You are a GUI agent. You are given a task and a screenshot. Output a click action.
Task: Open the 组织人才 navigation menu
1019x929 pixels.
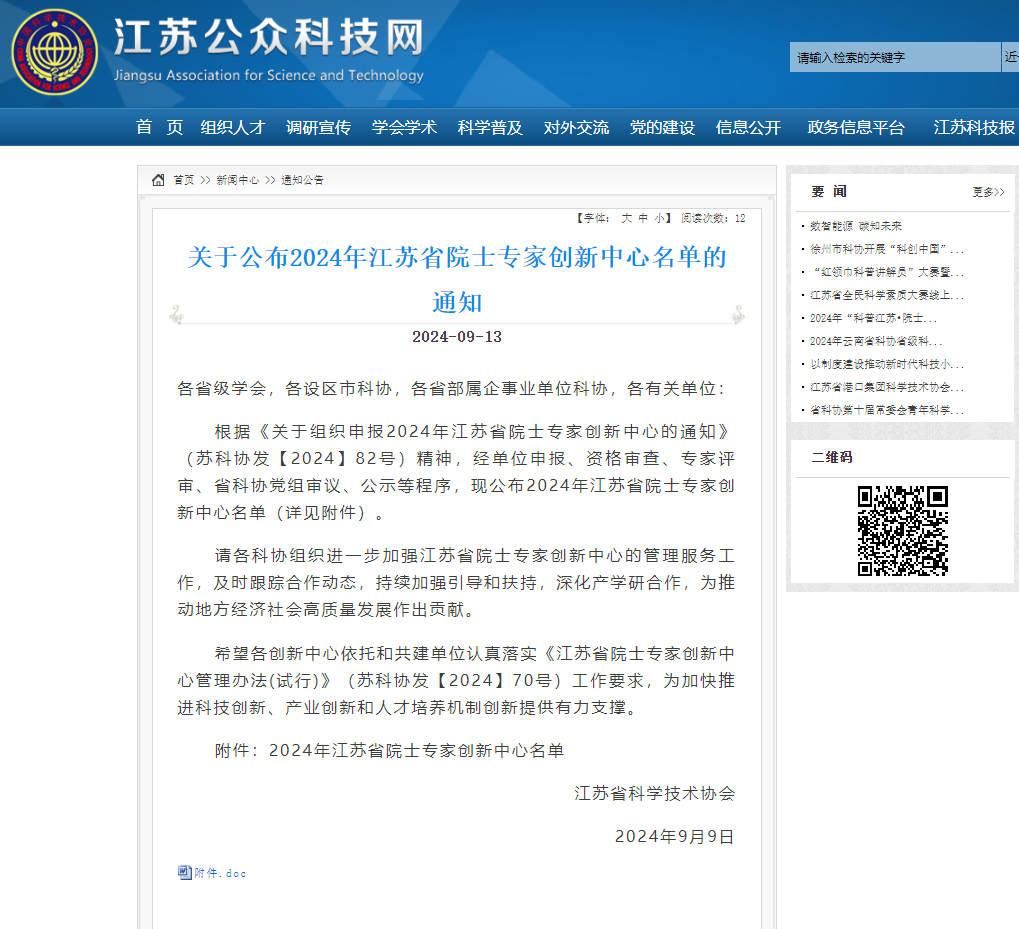(233, 127)
